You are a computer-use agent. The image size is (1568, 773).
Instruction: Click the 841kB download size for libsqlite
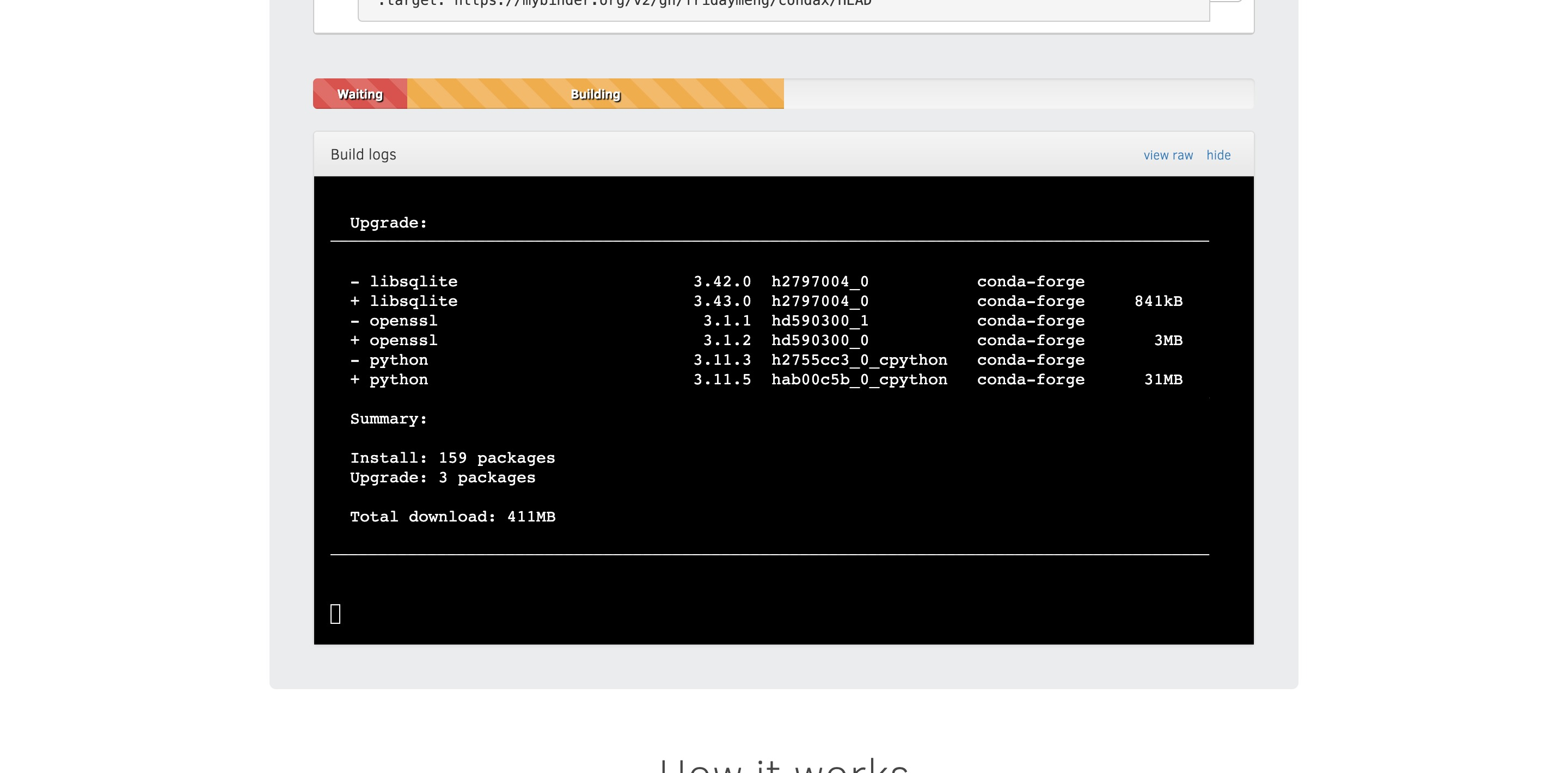pyautogui.click(x=1159, y=300)
